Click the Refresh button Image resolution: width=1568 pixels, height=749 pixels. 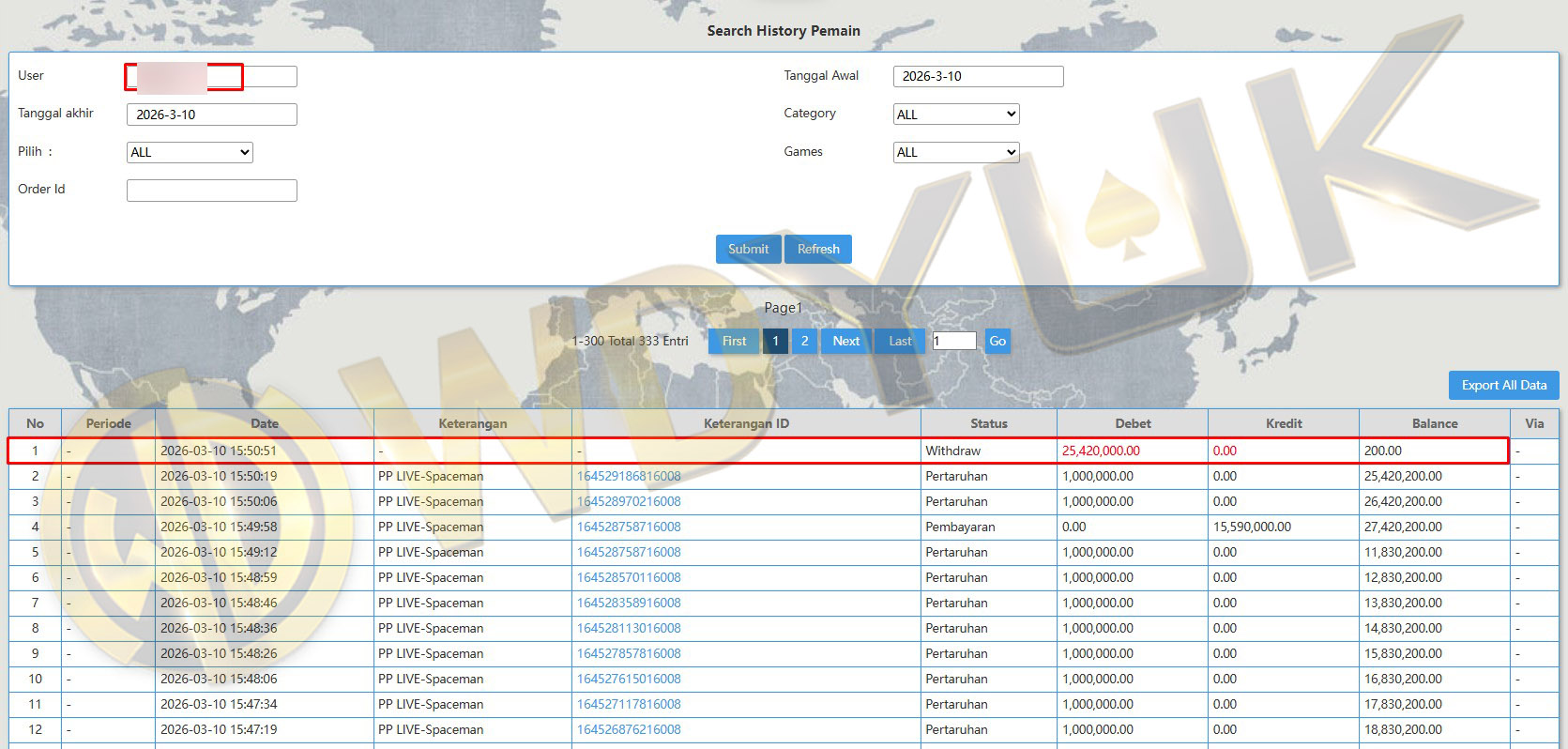point(818,249)
